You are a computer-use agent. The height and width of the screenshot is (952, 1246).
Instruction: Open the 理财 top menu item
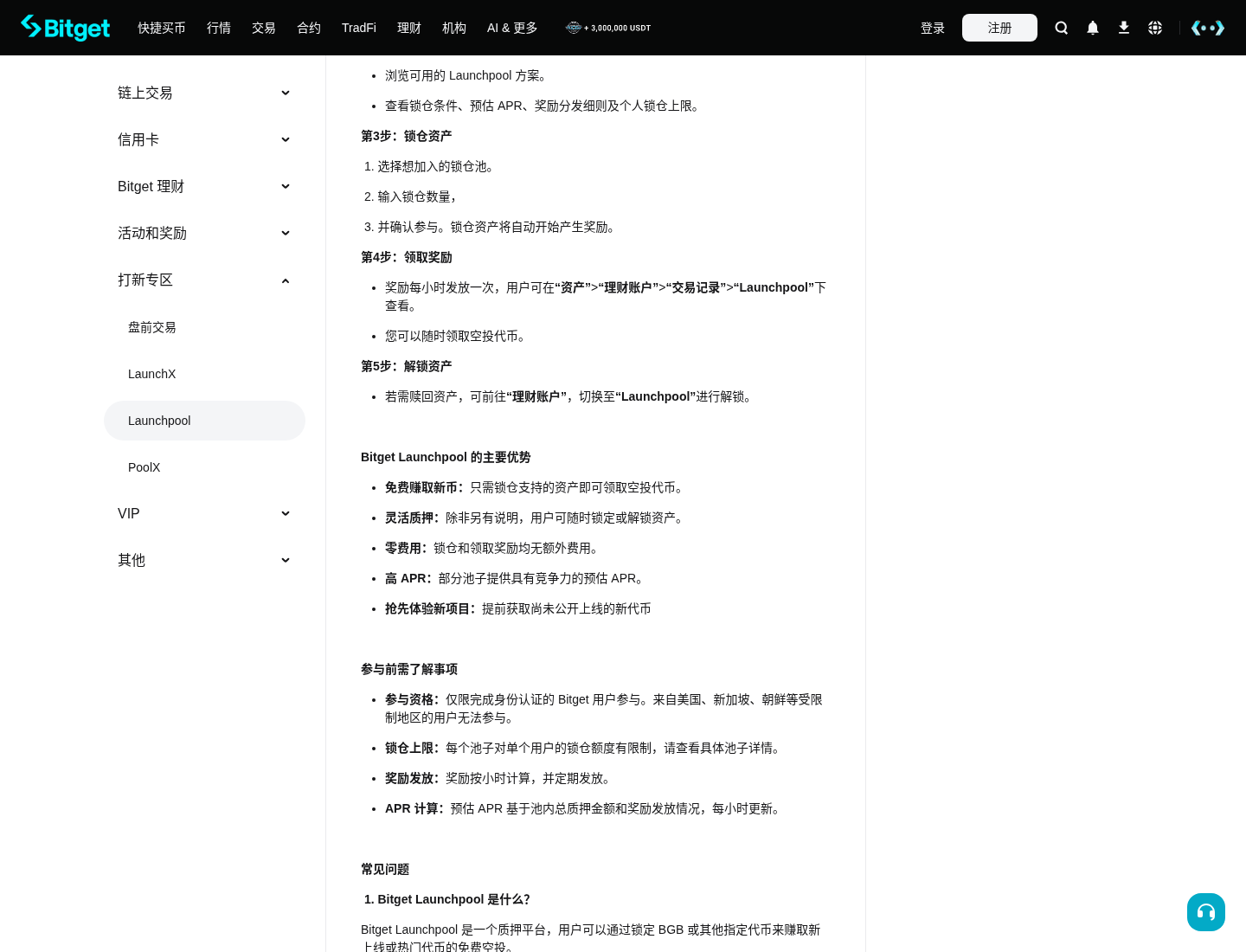point(409,28)
